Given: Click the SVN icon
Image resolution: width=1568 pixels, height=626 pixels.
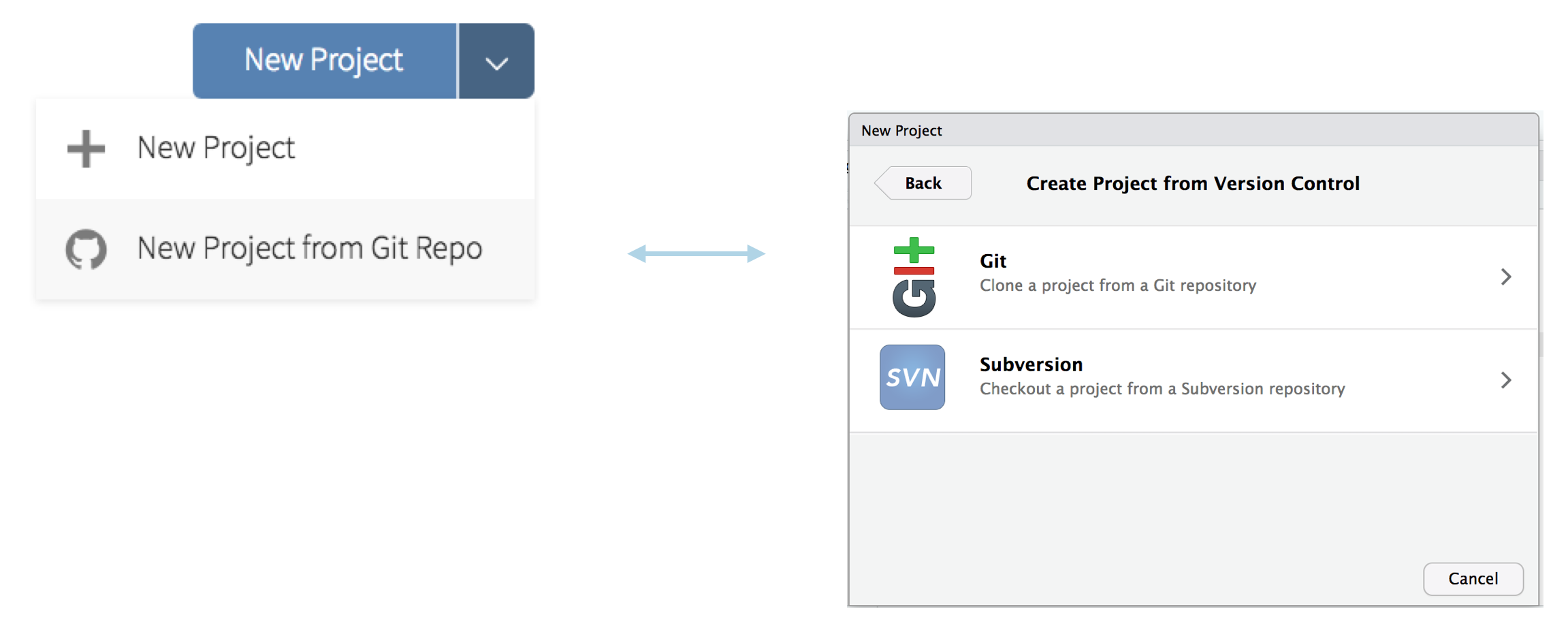Looking at the screenshot, I should [x=912, y=377].
